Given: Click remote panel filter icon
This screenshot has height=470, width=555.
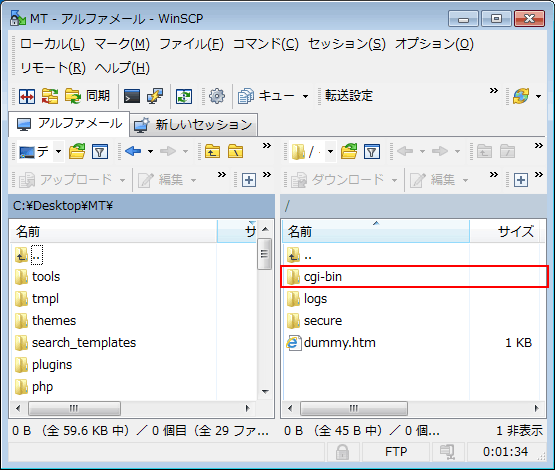Looking at the screenshot, I should click(372, 151).
